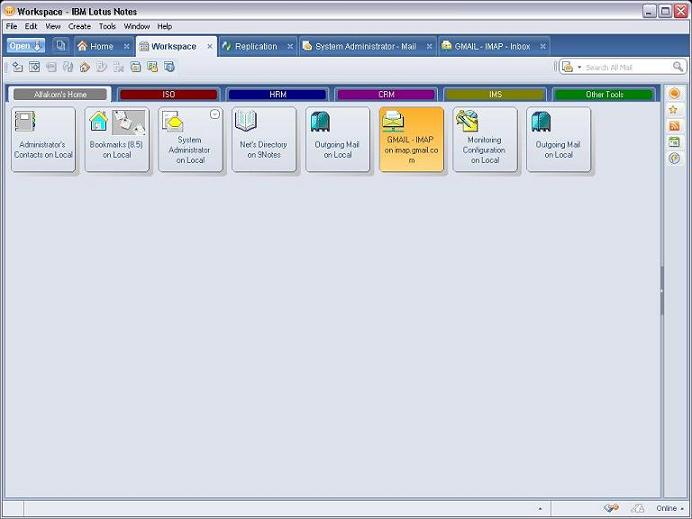Select the blue HRM workspace tab

278,94
